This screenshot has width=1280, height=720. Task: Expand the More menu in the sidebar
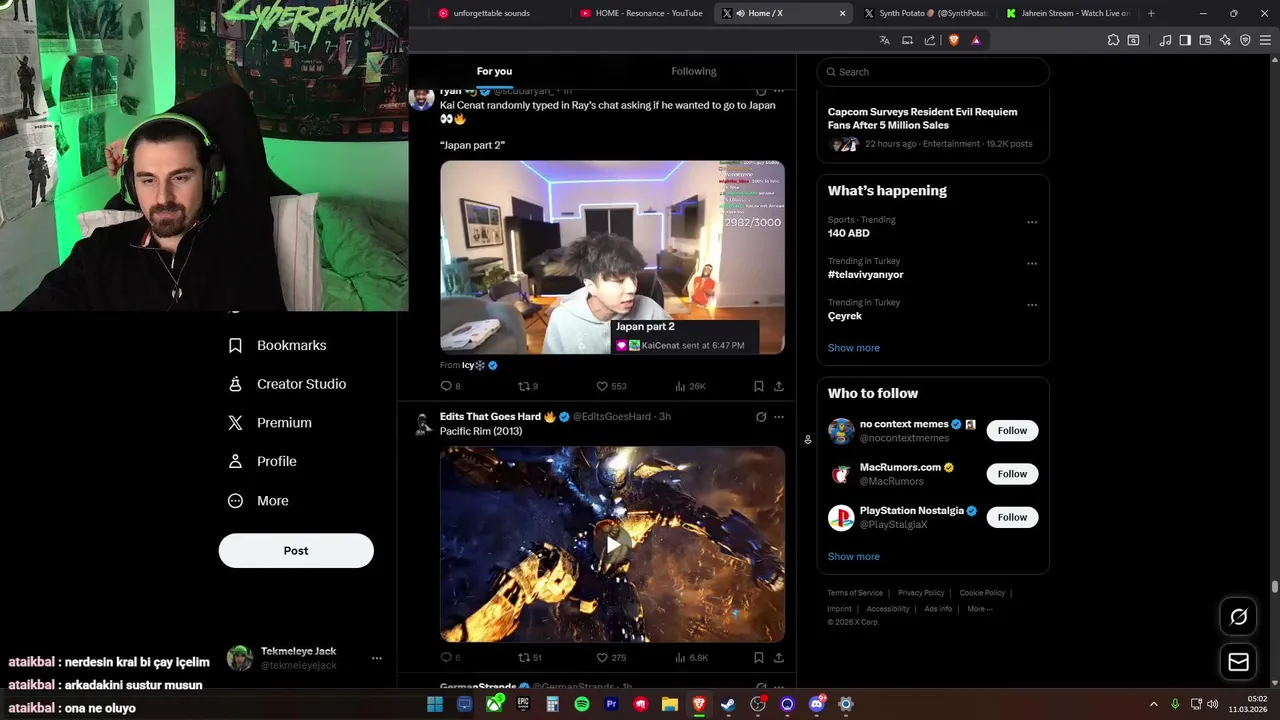258,501
